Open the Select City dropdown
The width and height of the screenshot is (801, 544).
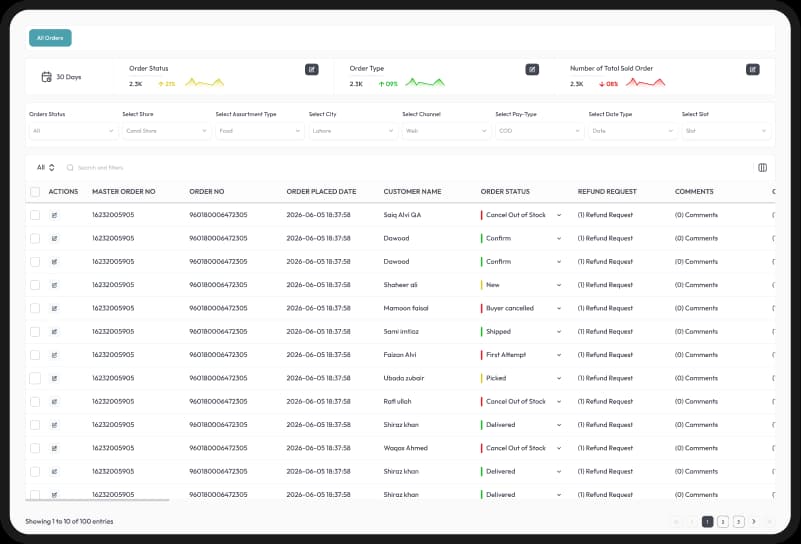tap(353, 131)
